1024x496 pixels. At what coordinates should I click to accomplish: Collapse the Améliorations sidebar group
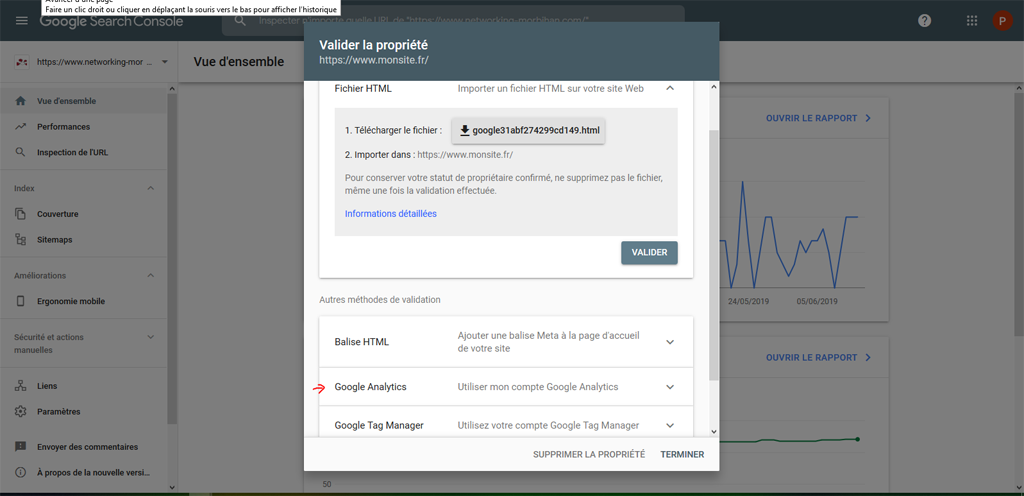(x=151, y=275)
